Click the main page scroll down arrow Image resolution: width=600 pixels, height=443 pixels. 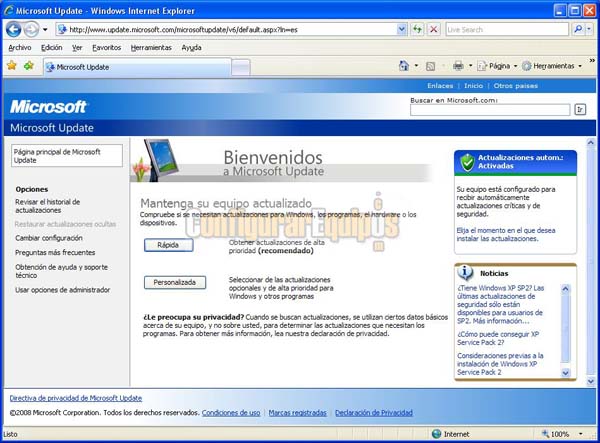pos(591,381)
